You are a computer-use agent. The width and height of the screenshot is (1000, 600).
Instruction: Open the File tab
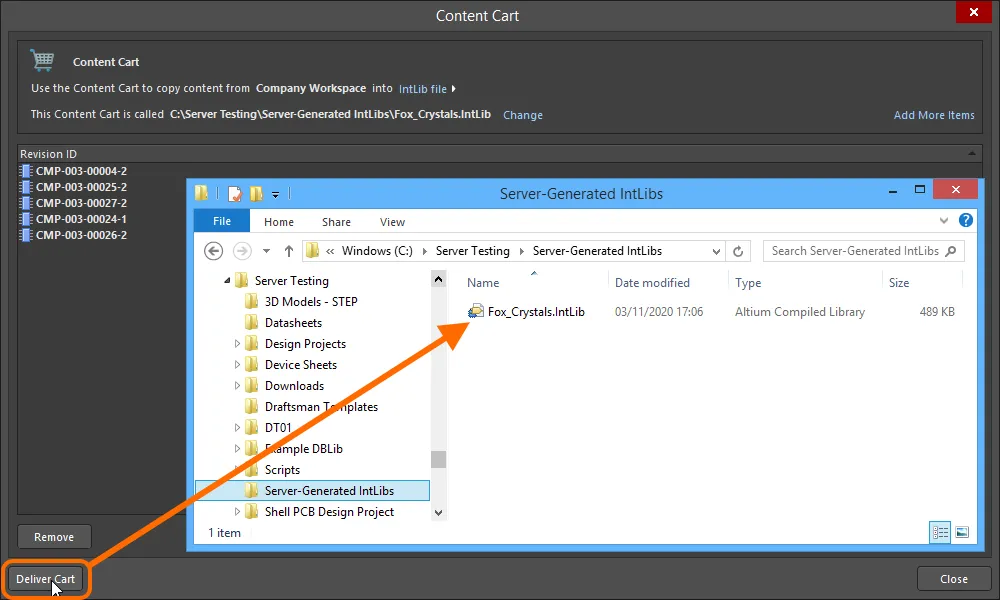click(x=222, y=221)
